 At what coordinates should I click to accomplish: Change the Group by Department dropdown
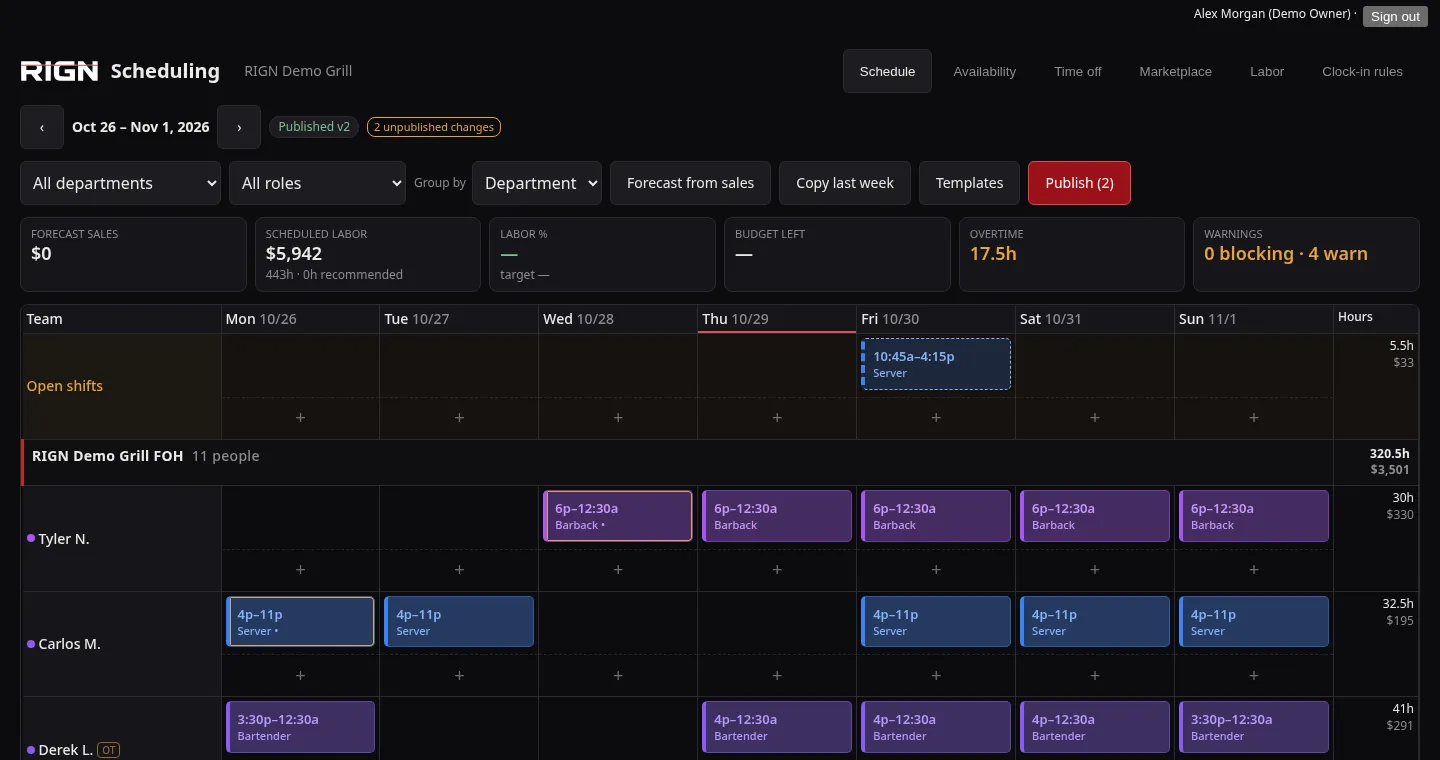click(x=537, y=183)
